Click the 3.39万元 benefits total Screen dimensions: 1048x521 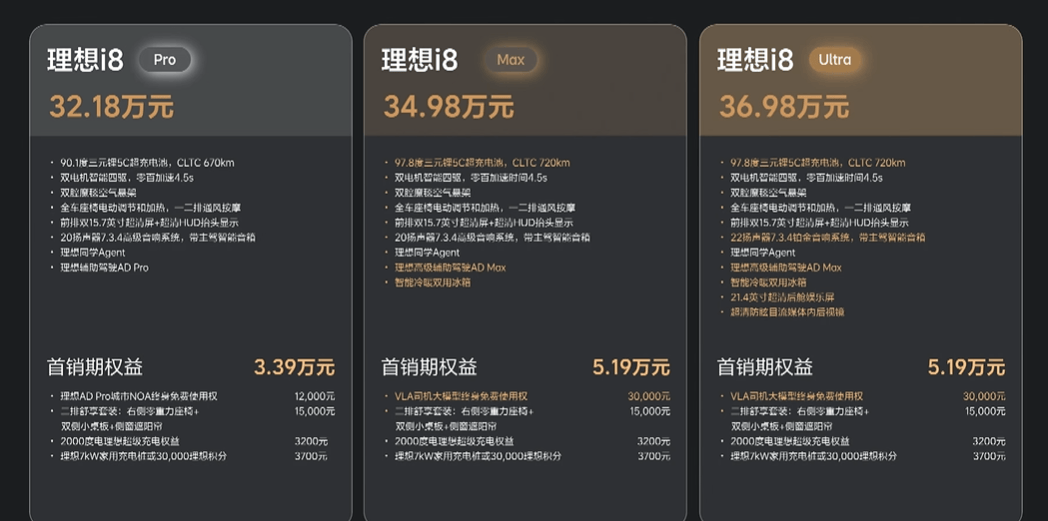click(294, 367)
